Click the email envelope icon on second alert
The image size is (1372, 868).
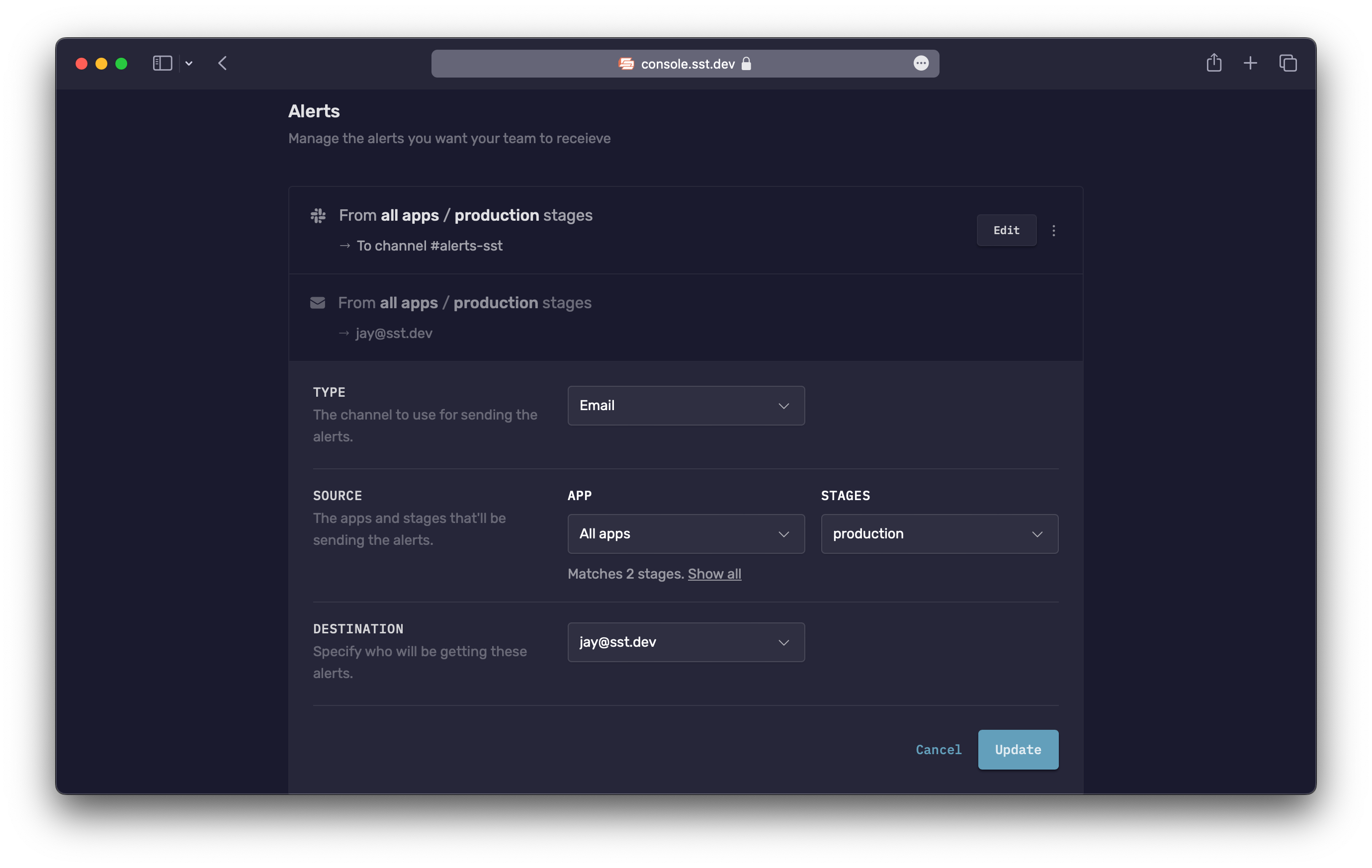pyautogui.click(x=317, y=303)
